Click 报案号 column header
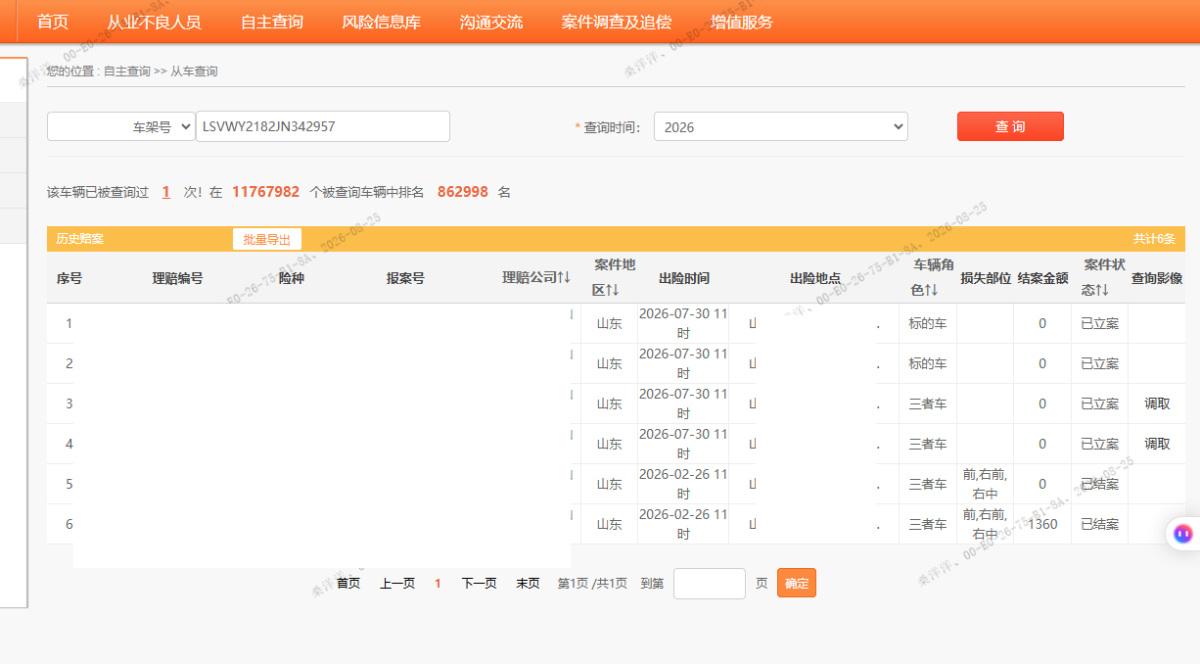The height and width of the screenshot is (664, 1200). [x=405, y=278]
